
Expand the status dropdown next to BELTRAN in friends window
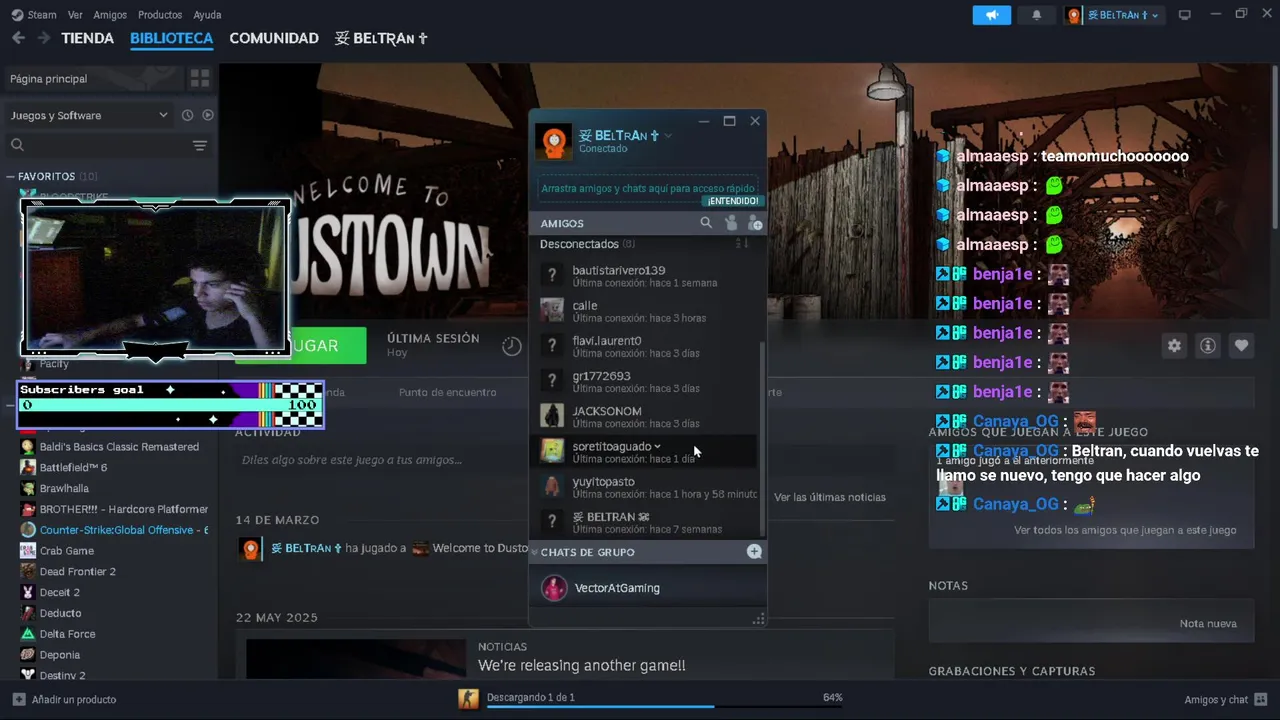click(x=668, y=136)
